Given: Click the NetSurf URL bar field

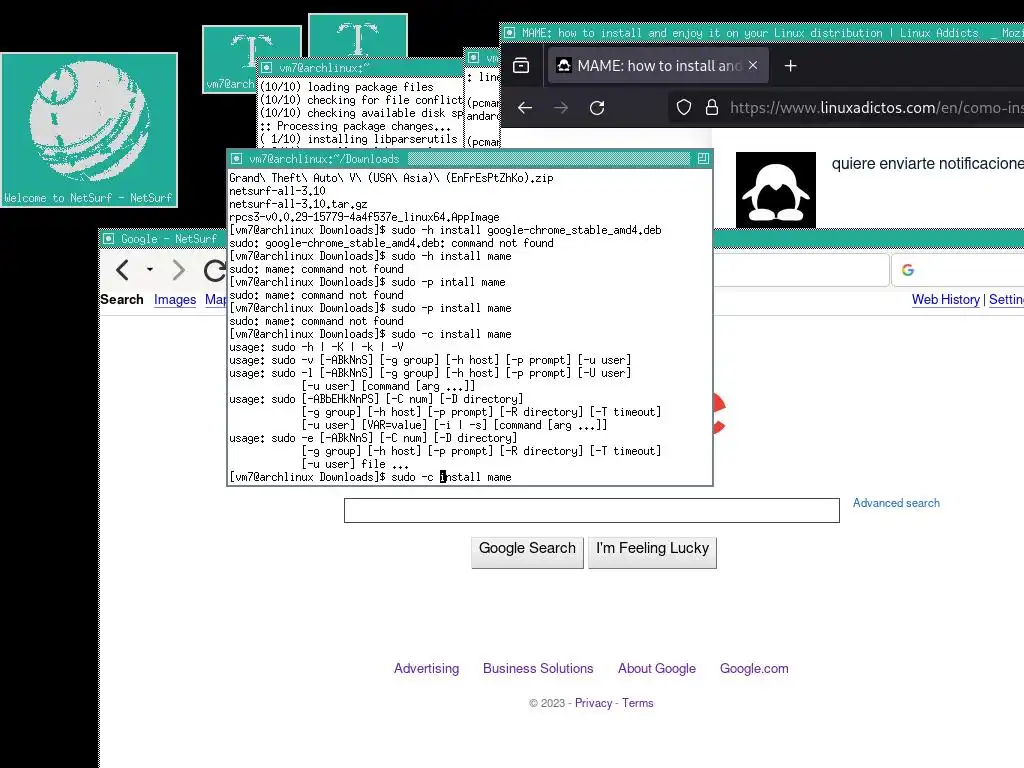Looking at the screenshot, I should tap(801, 270).
